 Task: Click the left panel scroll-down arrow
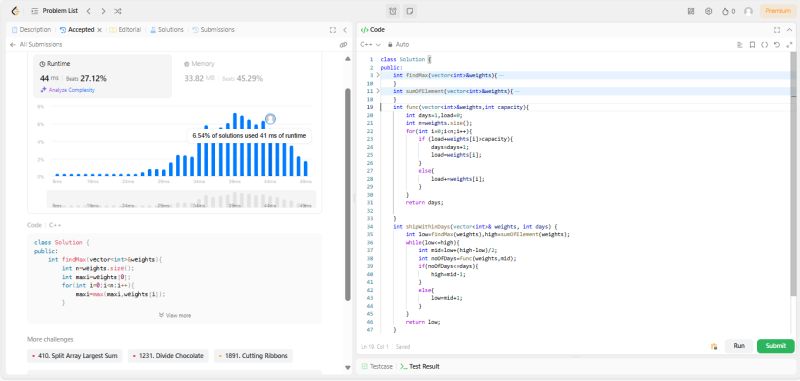point(348,367)
